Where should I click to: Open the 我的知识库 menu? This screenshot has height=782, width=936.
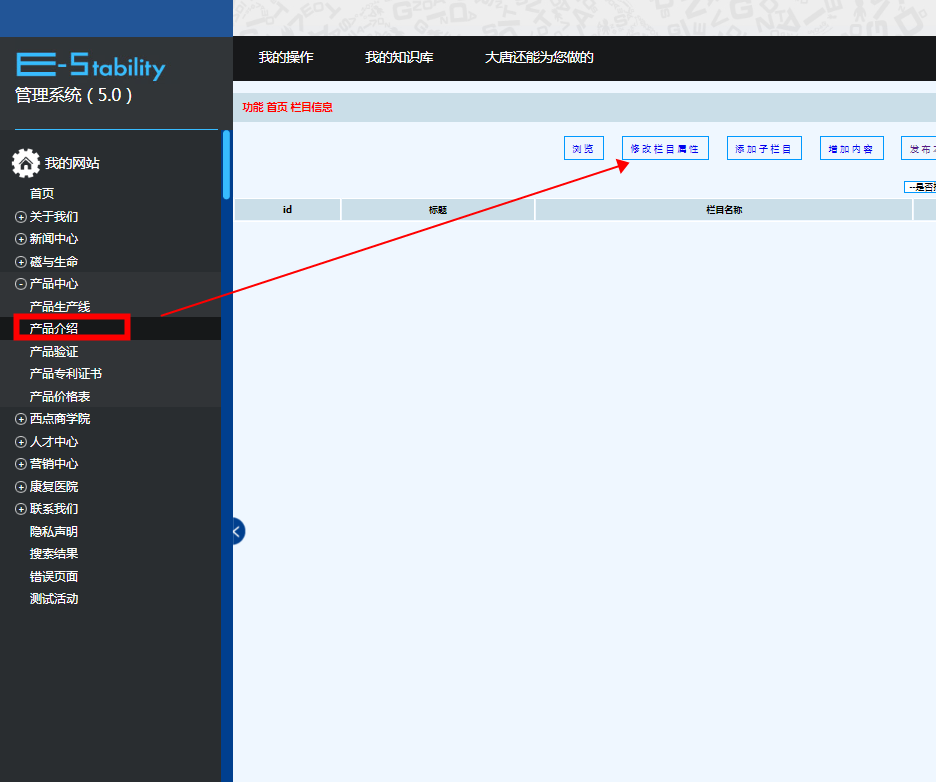pos(399,57)
